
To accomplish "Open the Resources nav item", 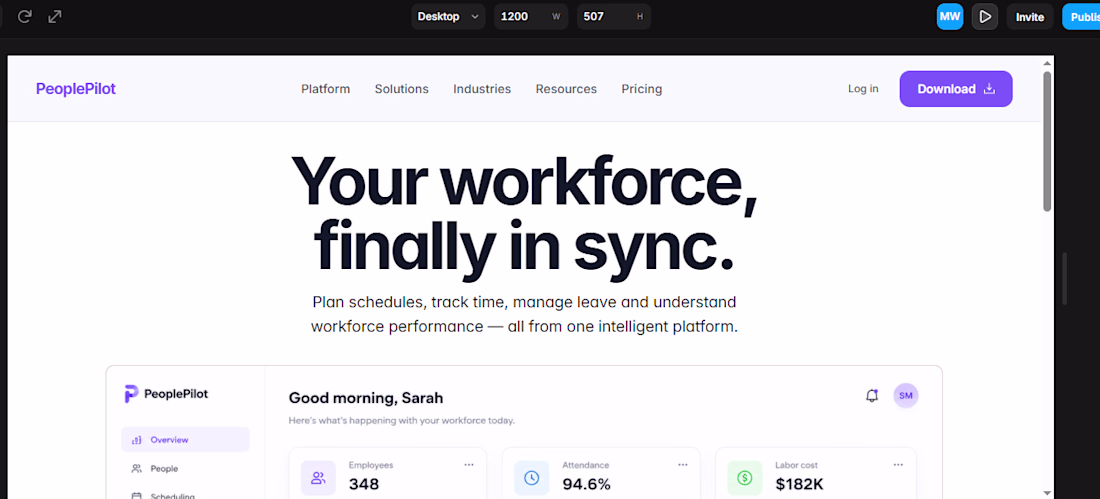I will point(566,89).
